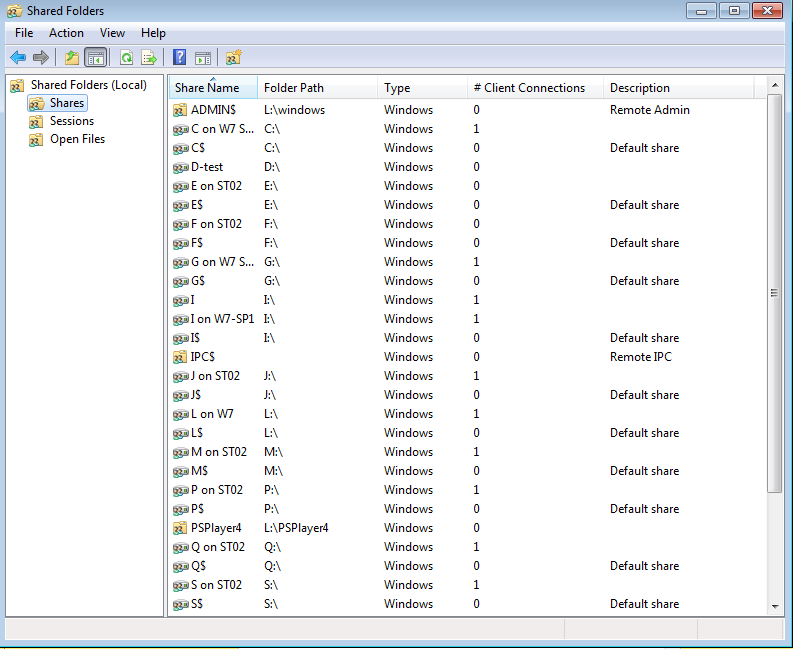Click the Back arrow toolbar icon
The image size is (793, 649).
pos(18,58)
